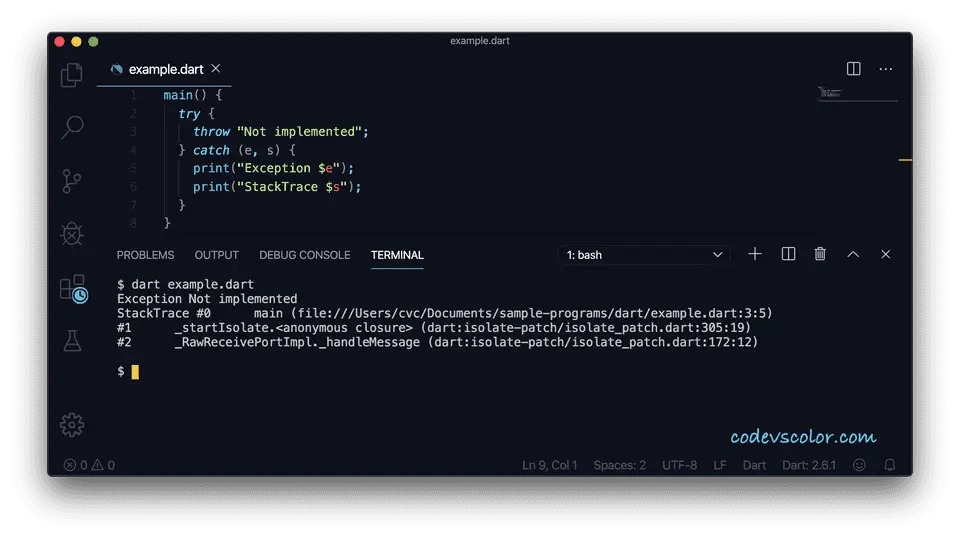The height and width of the screenshot is (539, 960).
Task: Click the 'main() {' code line
Action: [x=192, y=95]
